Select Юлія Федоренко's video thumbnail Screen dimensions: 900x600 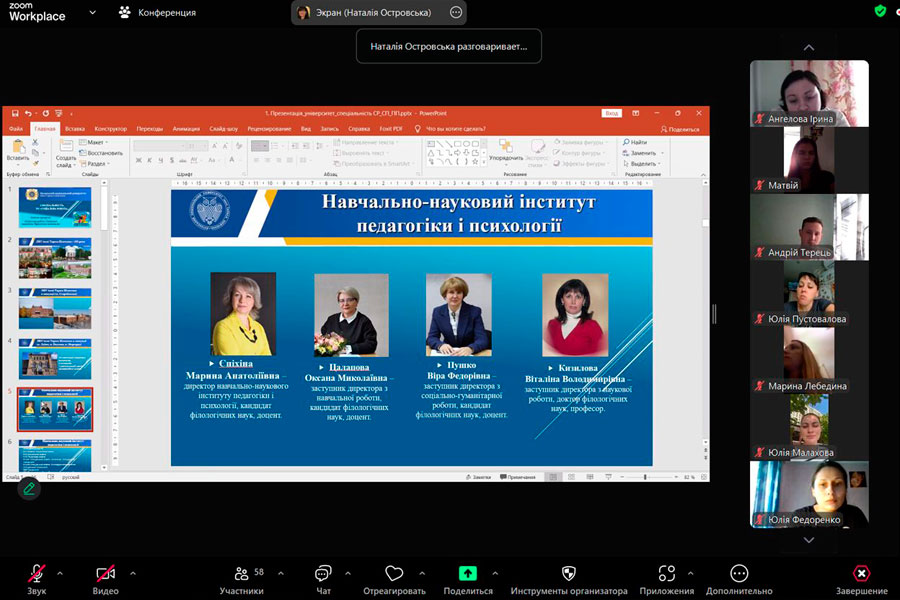[809, 493]
